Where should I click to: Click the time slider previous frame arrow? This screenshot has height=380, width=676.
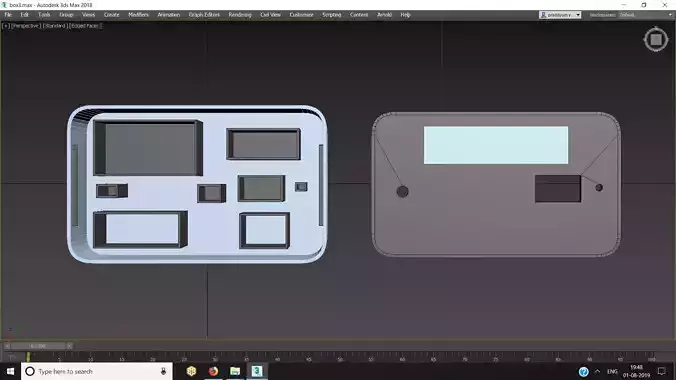[x=7, y=346]
